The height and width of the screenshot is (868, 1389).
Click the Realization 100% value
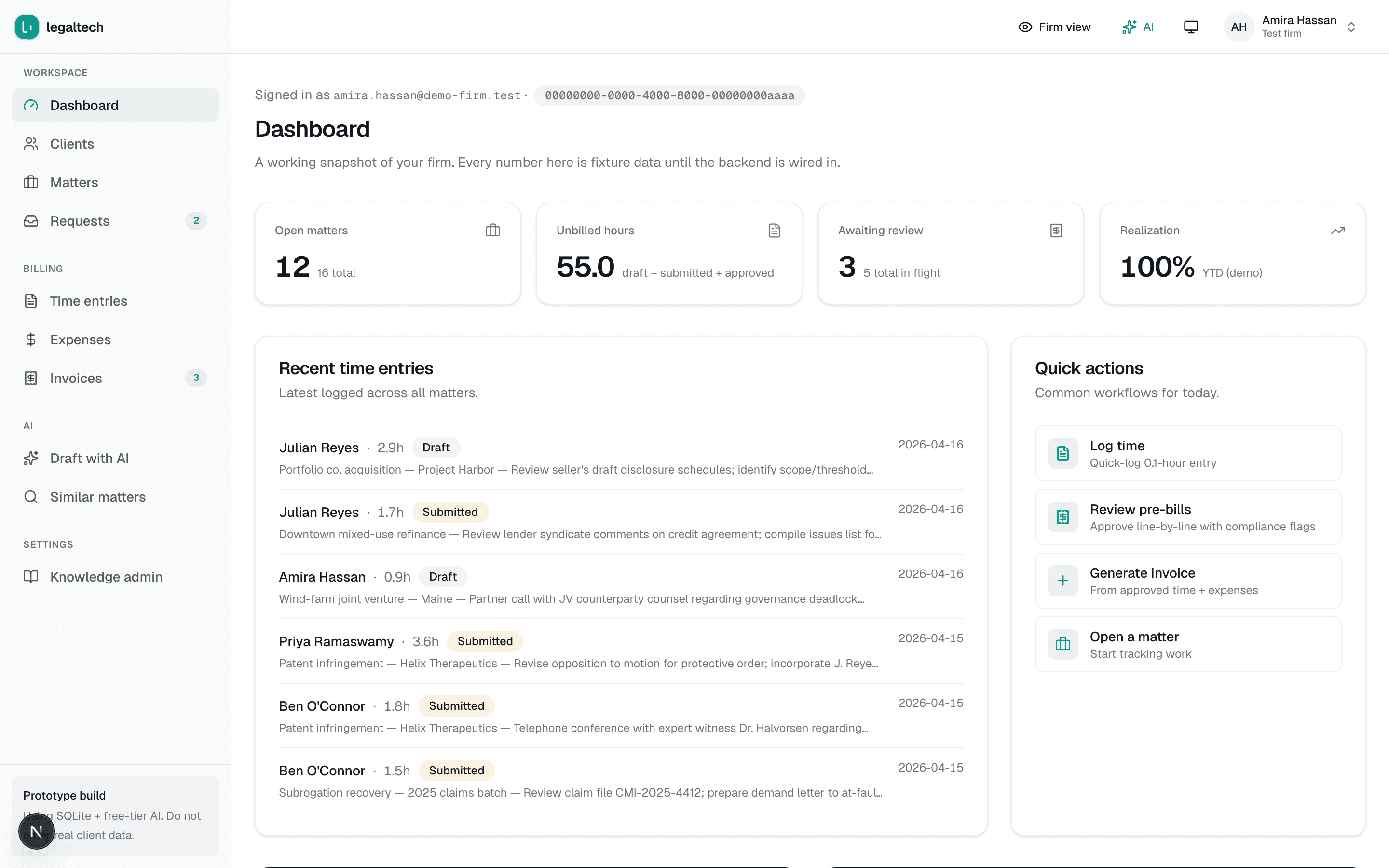(x=1157, y=267)
